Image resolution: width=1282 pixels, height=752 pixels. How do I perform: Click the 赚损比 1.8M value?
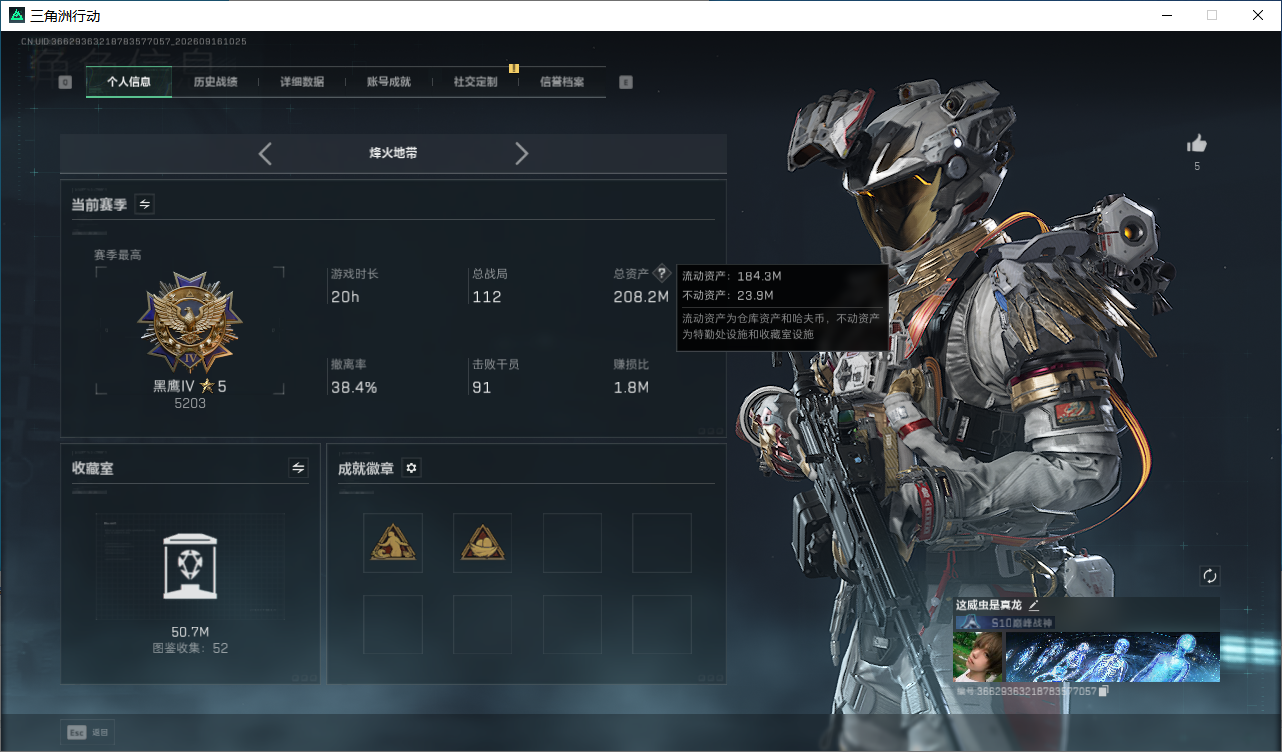[631, 387]
